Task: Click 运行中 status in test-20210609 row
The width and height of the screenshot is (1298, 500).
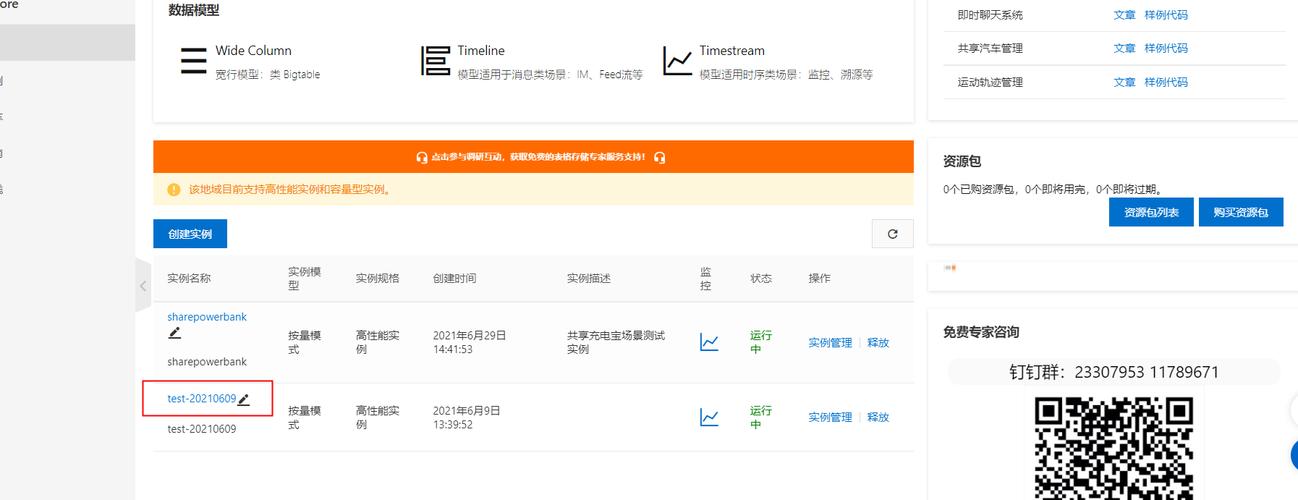Action: click(x=761, y=417)
